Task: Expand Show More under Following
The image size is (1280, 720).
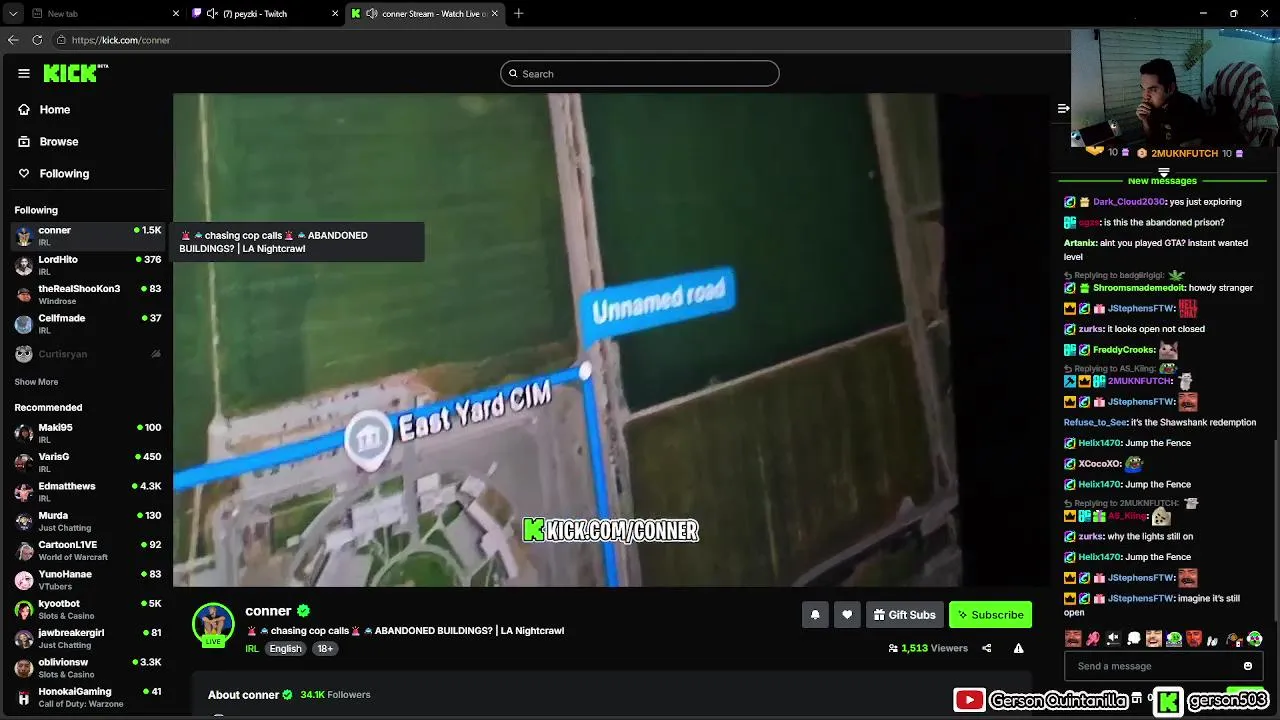Action: (36, 382)
